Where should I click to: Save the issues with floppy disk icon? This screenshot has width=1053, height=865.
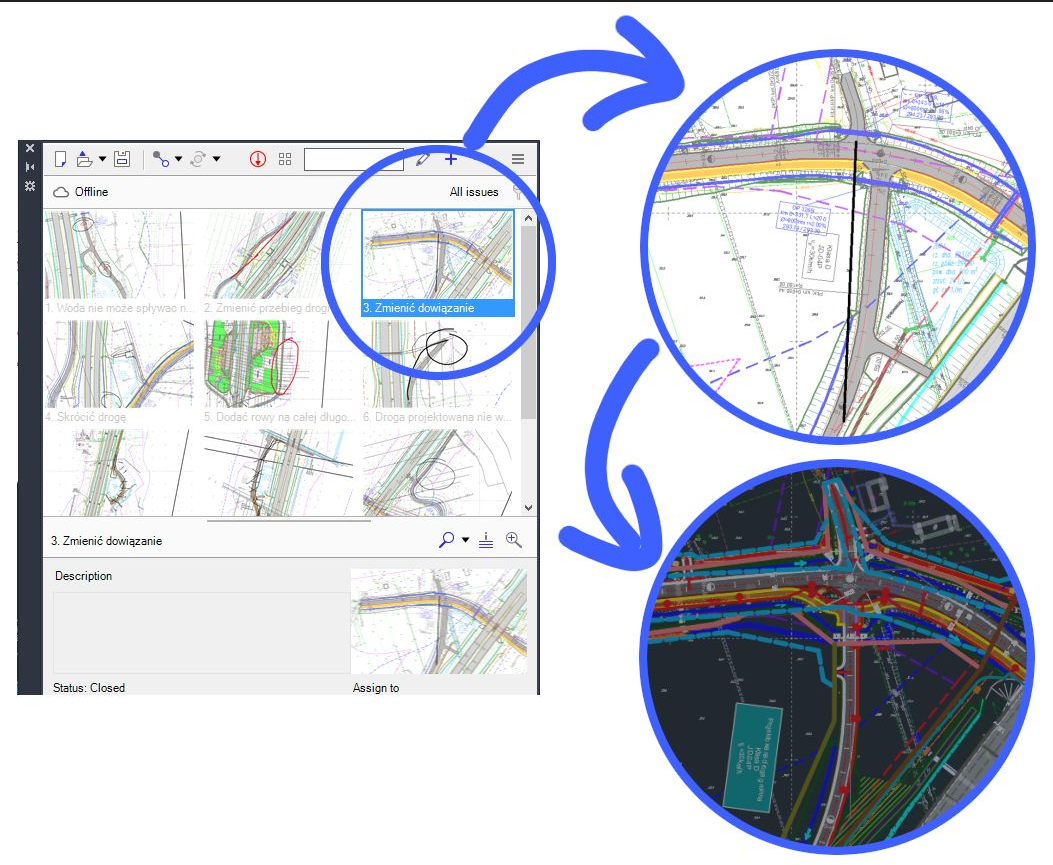[x=122, y=159]
